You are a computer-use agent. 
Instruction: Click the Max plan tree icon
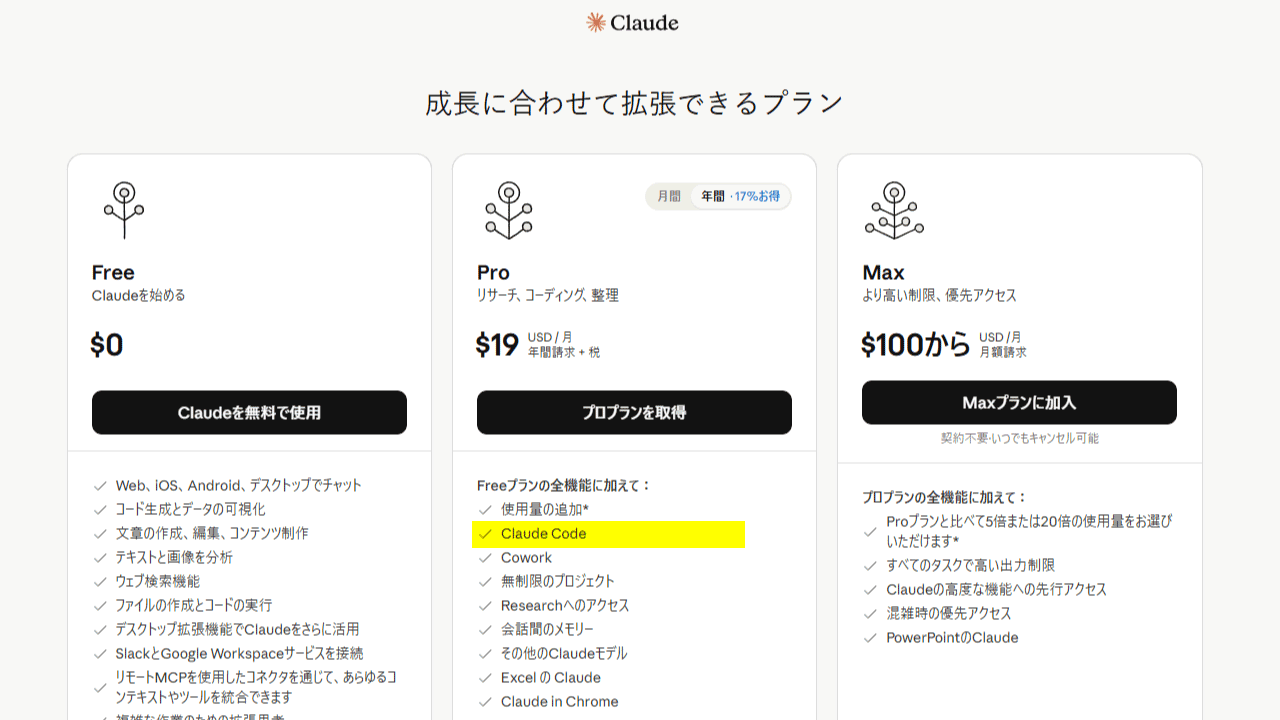(x=894, y=209)
